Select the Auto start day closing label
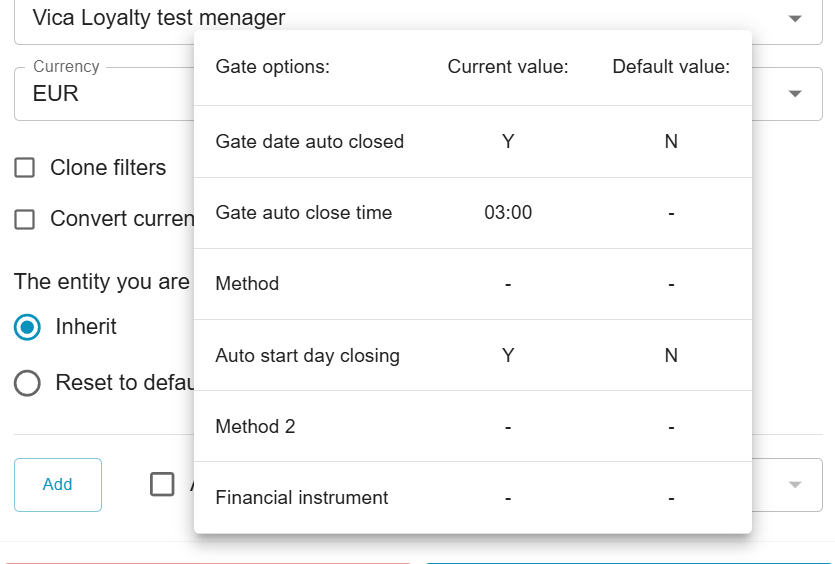The image size is (835, 564). (308, 356)
